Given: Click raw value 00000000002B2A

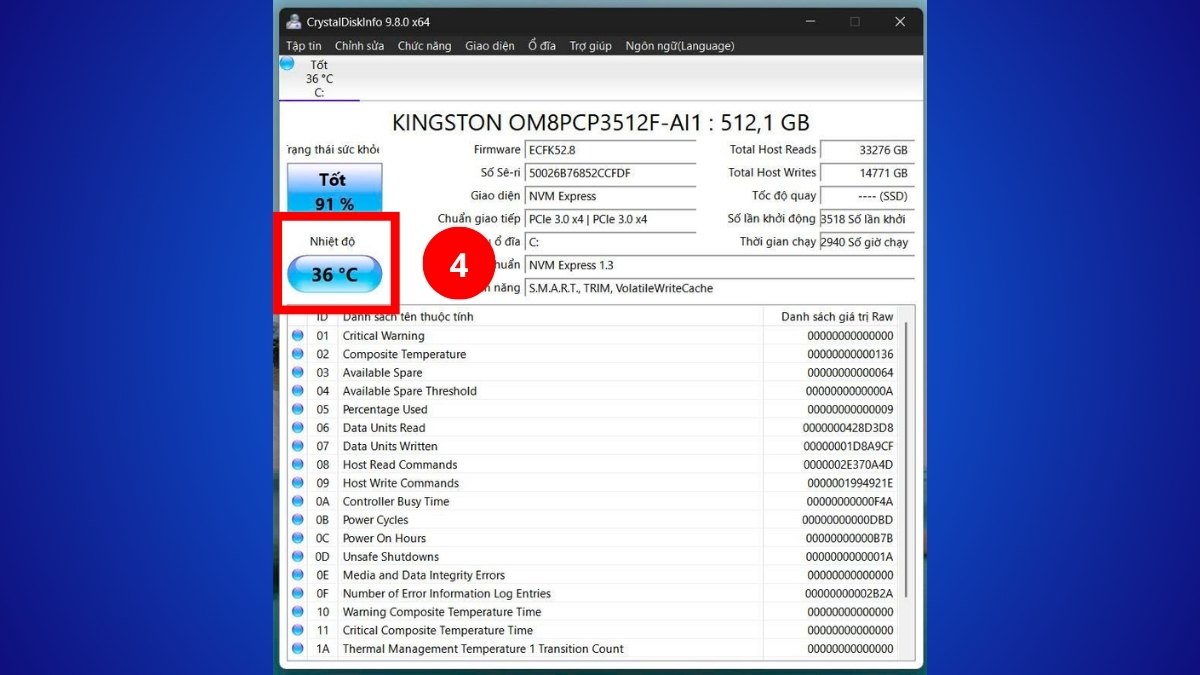Looking at the screenshot, I should 848,593.
